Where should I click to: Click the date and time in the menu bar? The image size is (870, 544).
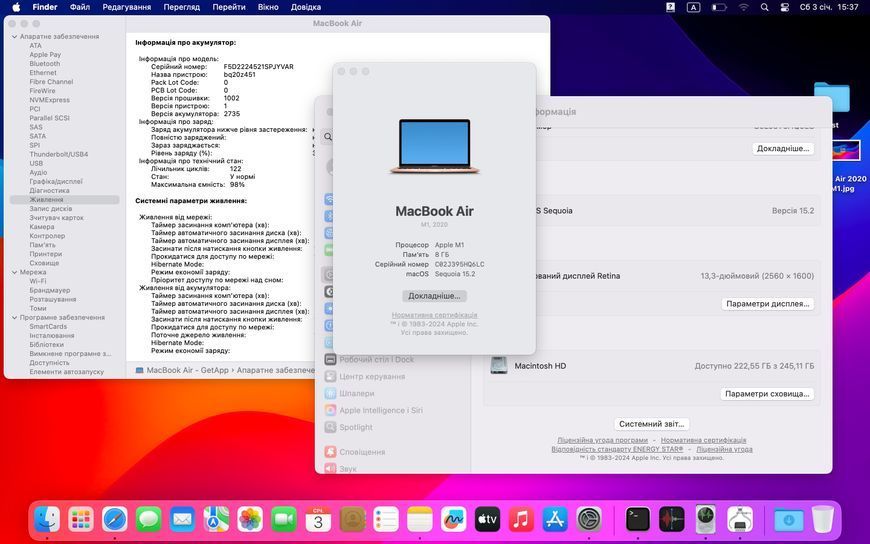(x=829, y=7)
